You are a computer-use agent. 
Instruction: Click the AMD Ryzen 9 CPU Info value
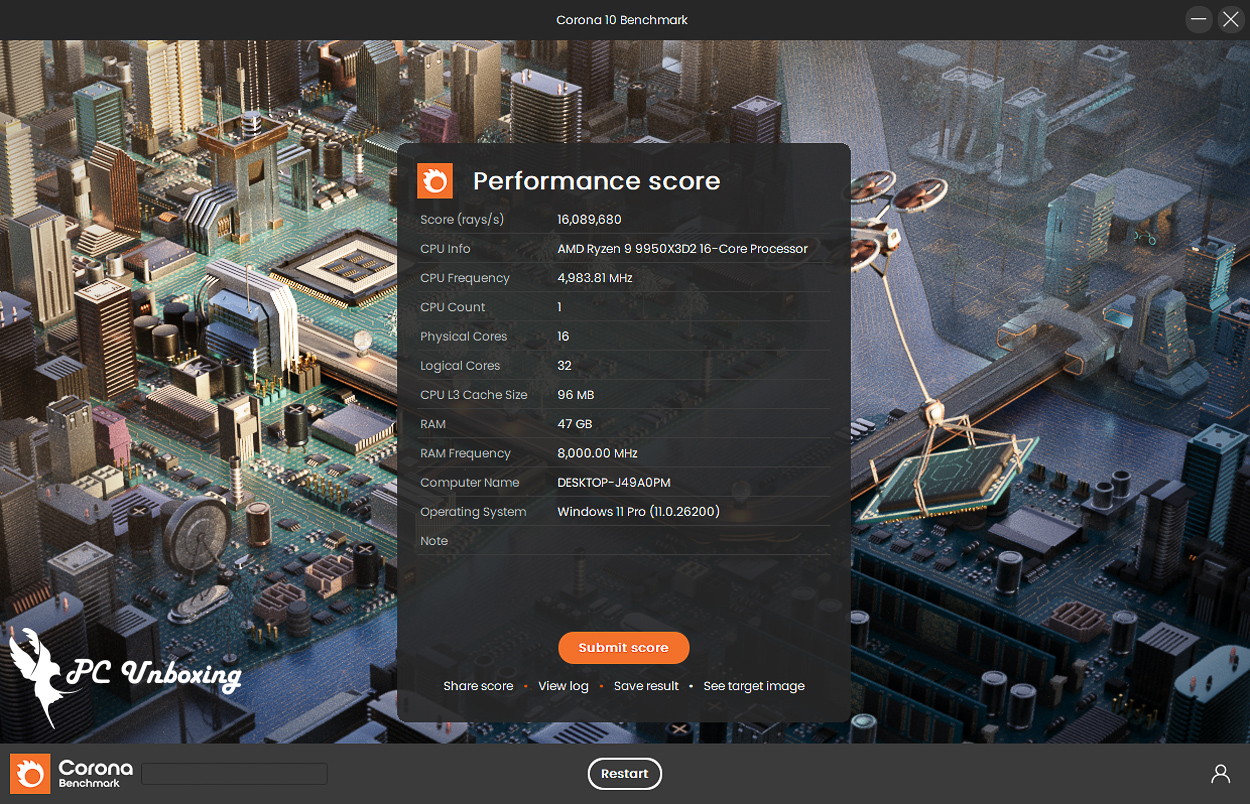pos(682,249)
